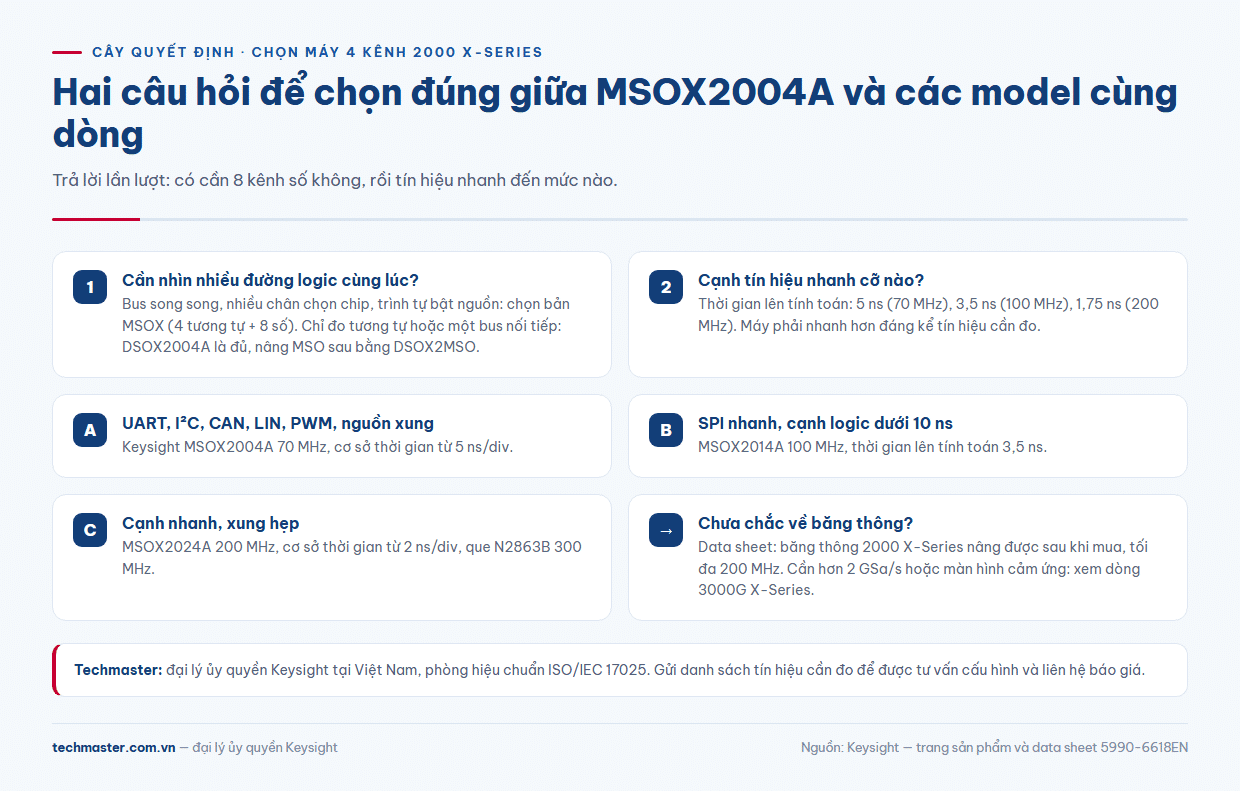The height and width of the screenshot is (791, 1240).
Task: Click the paragraph starting "MSOX2024A 200 MHz"
Action: pos(352,558)
